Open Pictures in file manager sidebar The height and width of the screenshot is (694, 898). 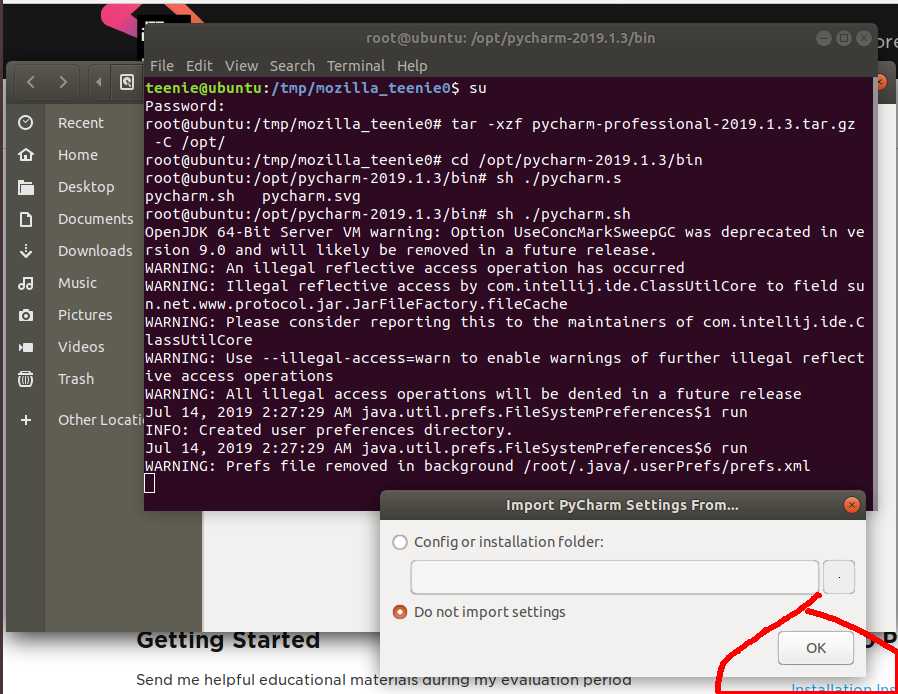tap(85, 315)
